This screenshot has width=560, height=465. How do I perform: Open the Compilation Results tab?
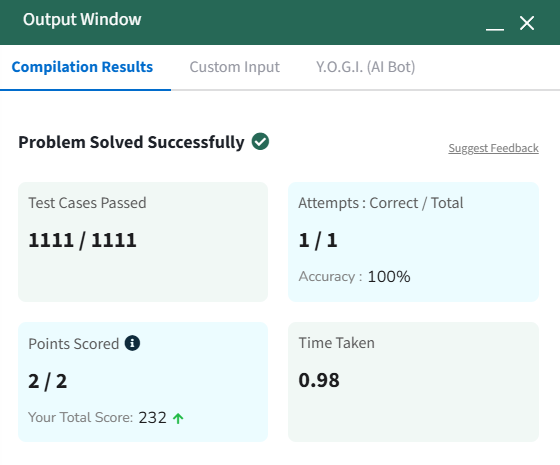click(82, 67)
